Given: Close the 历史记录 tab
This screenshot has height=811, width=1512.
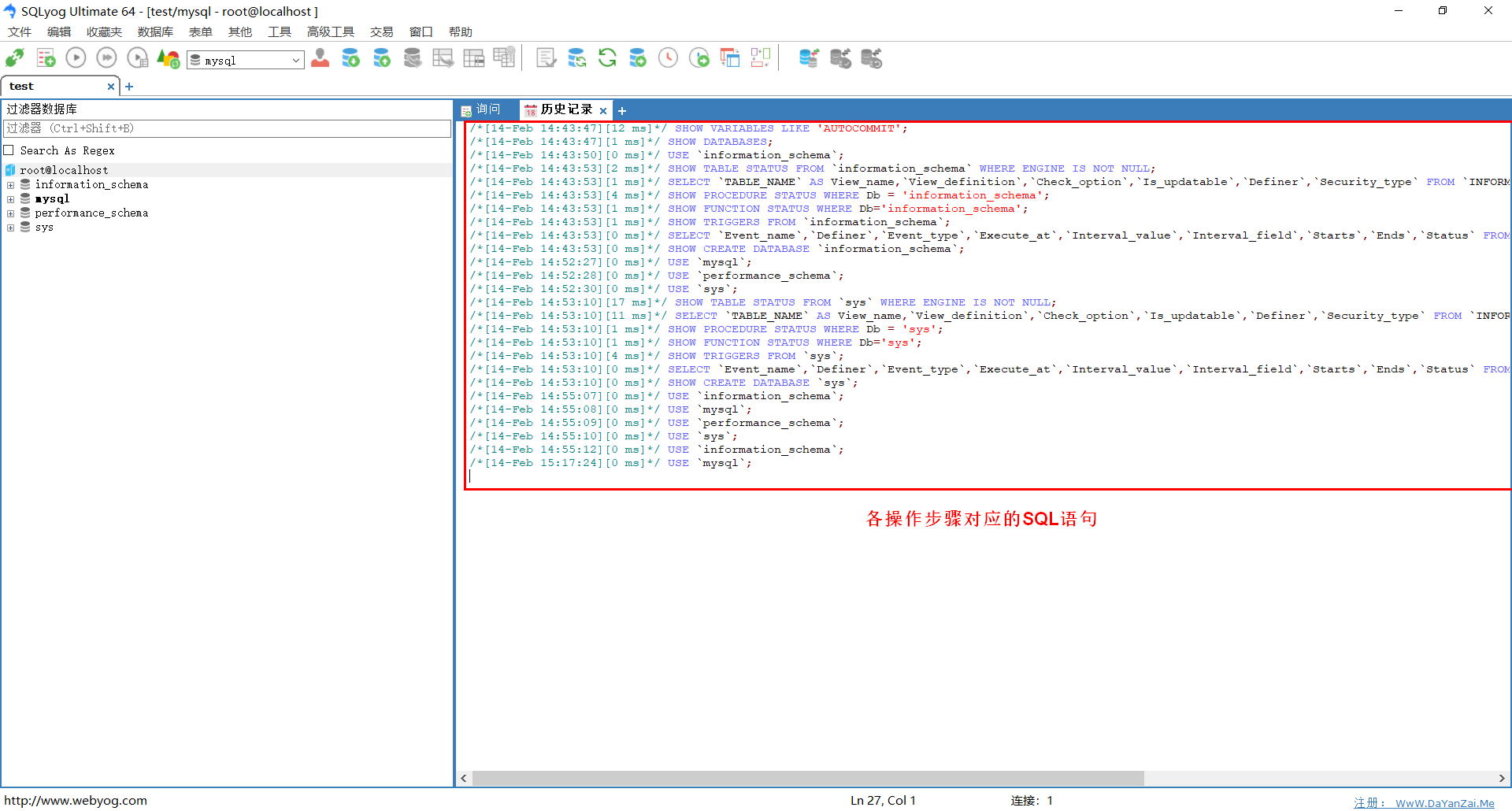Looking at the screenshot, I should 603,111.
